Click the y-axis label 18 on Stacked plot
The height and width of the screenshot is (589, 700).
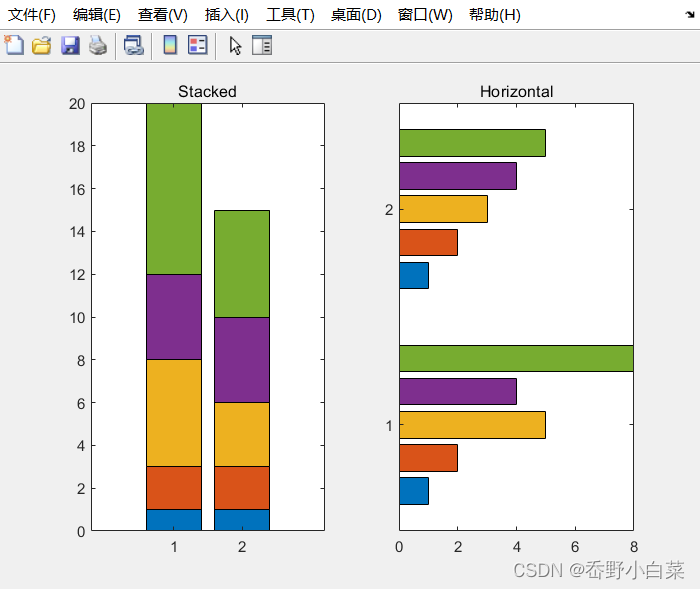click(x=77, y=146)
